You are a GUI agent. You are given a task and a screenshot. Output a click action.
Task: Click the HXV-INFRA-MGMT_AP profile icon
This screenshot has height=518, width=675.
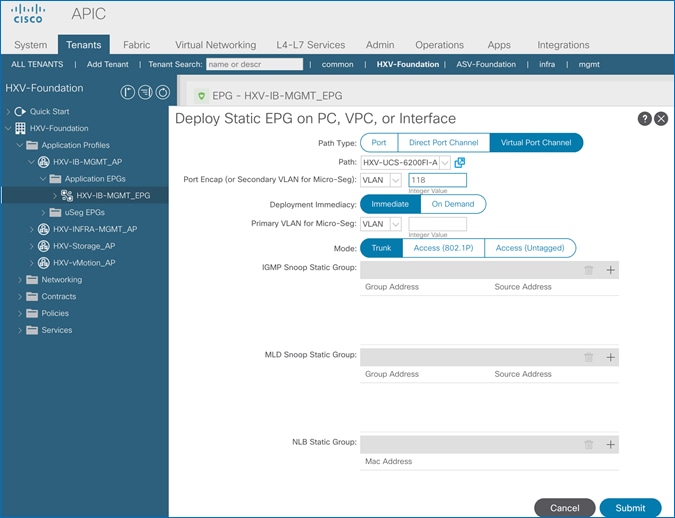pyautogui.click(x=43, y=229)
